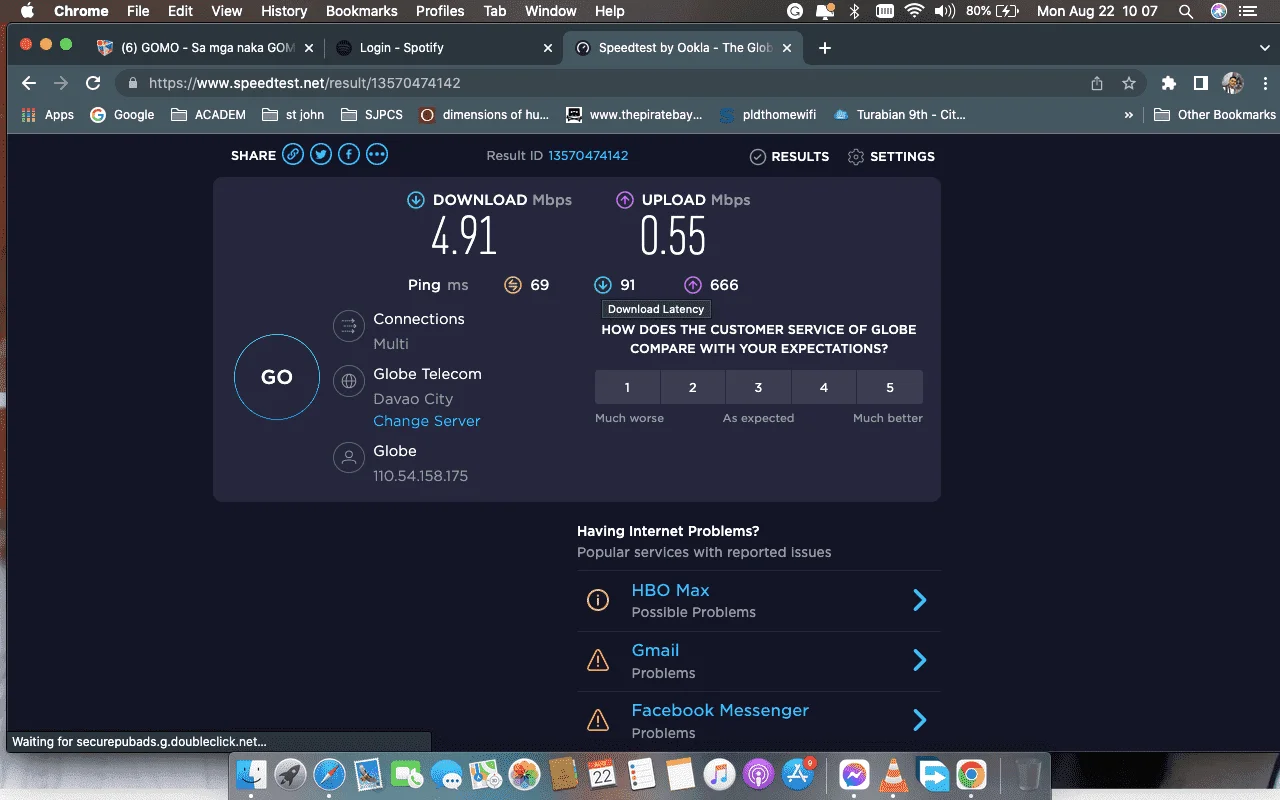Viewport: 1280px width, 800px height.
Task: Expand HBO Max details with its chevron
Action: (x=920, y=600)
